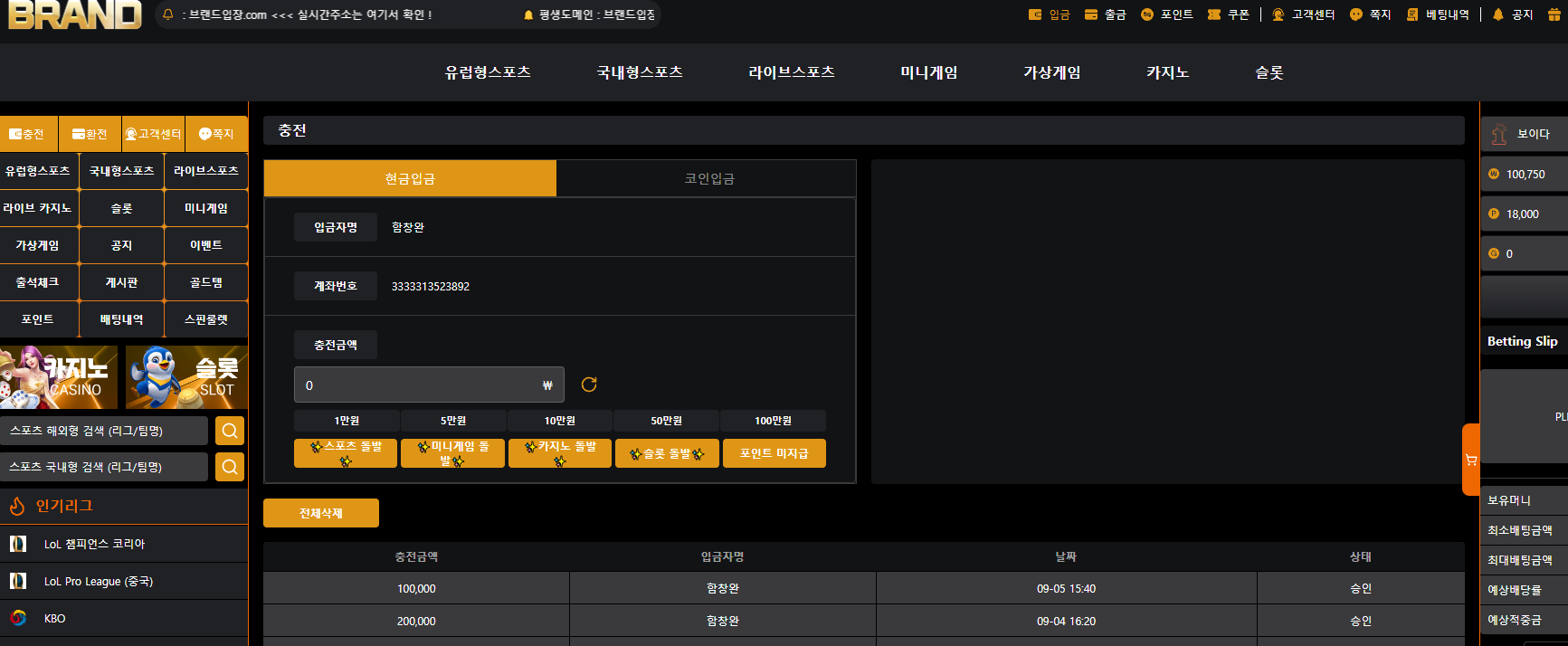Add 10만원 to the charge amount
This screenshot has height=646, width=1568.
pyautogui.click(x=560, y=421)
